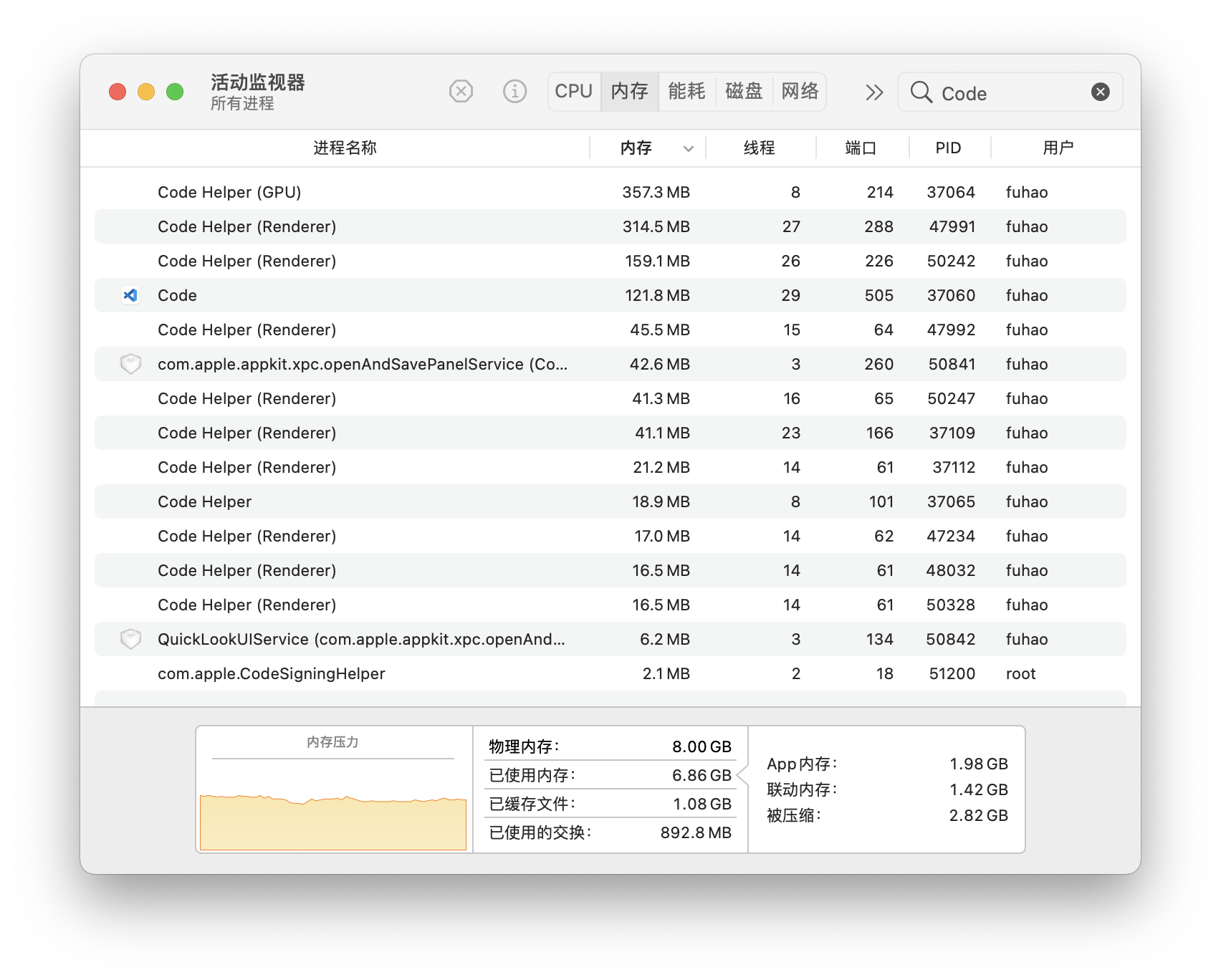Click the Visual Studio Code app icon

(130, 295)
